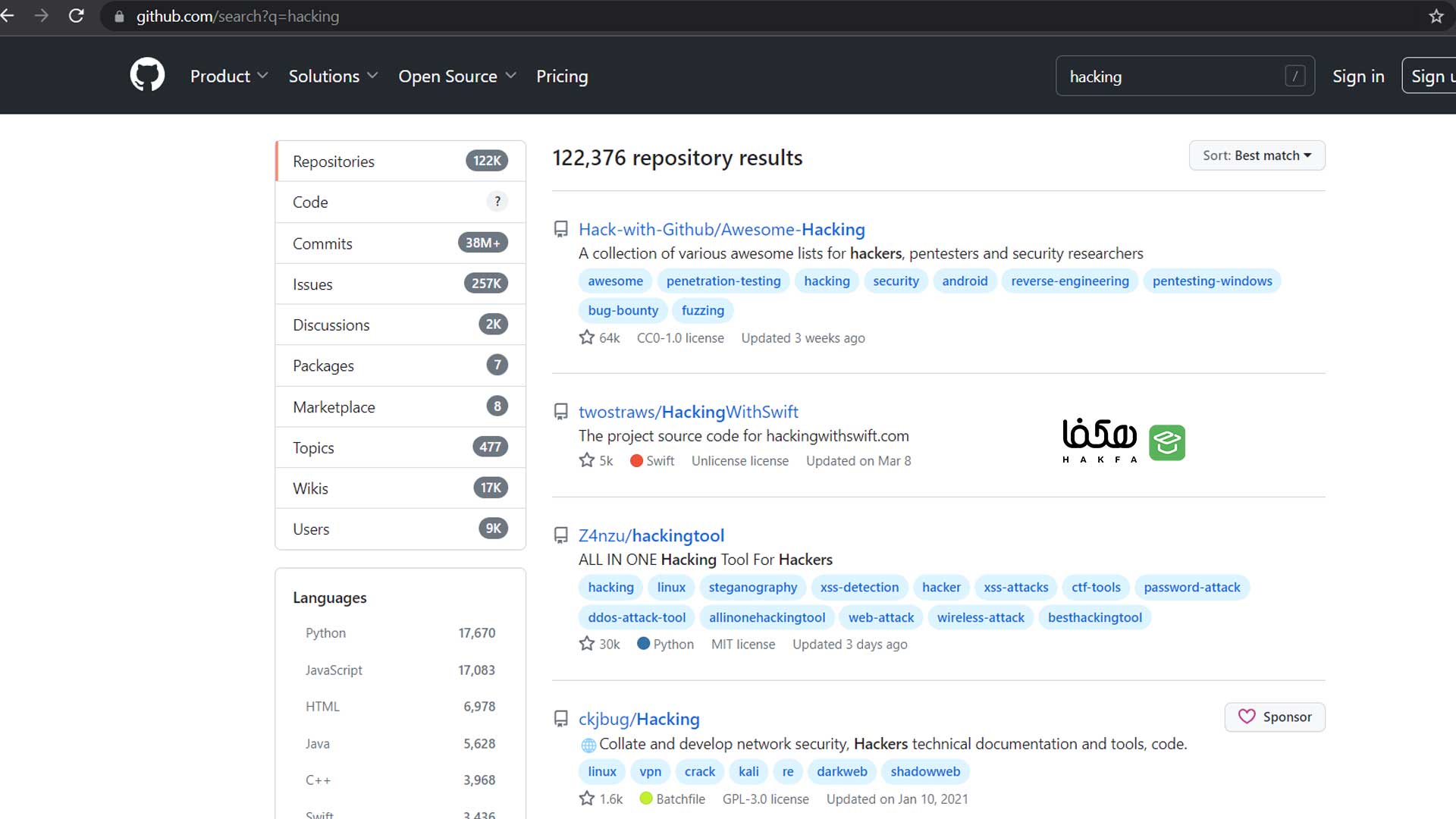Click the ddos-attack-tool topic tag
Image resolution: width=1456 pixels, height=819 pixels.
636,617
